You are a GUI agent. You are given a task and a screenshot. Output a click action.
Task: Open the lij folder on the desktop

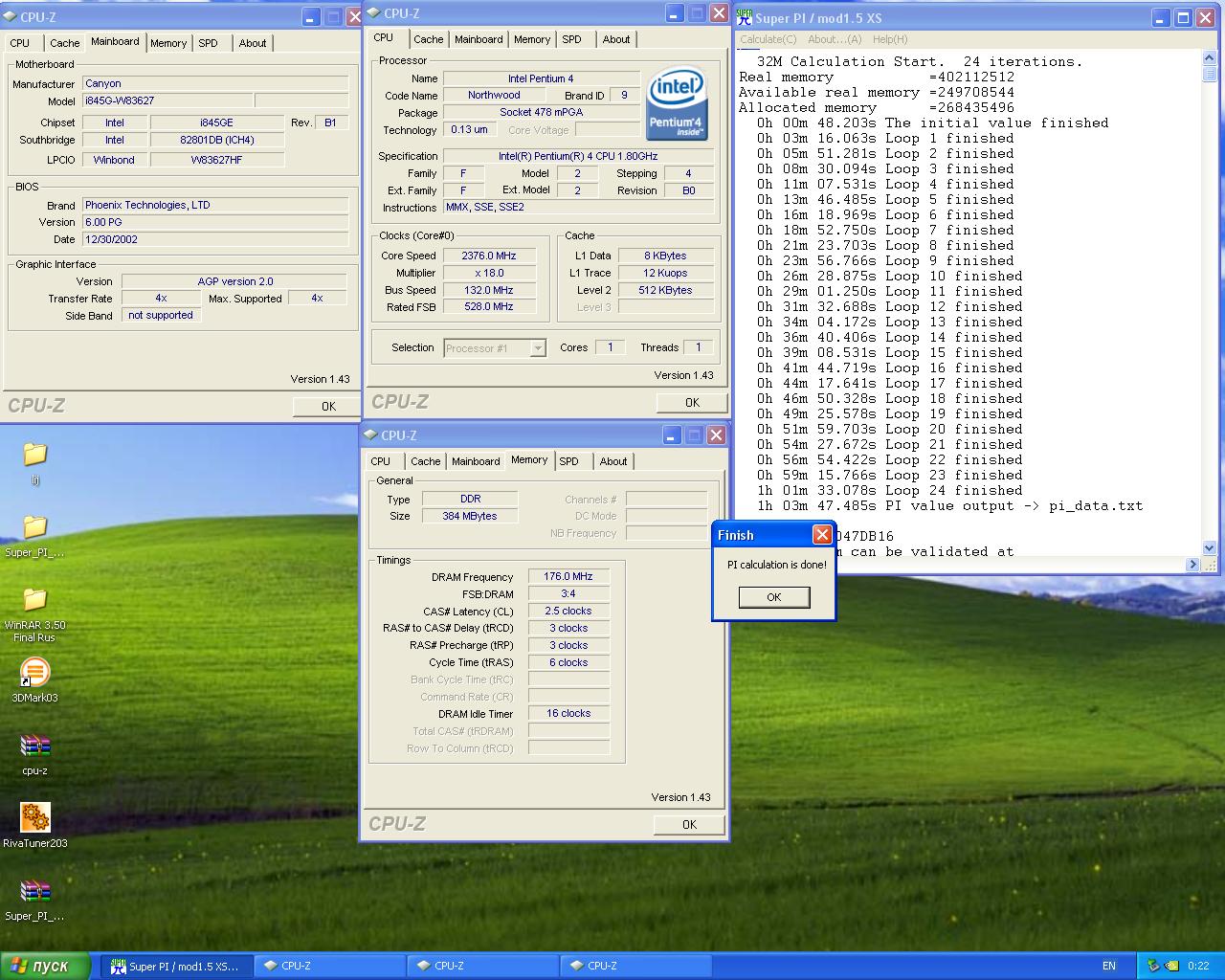tap(34, 454)
